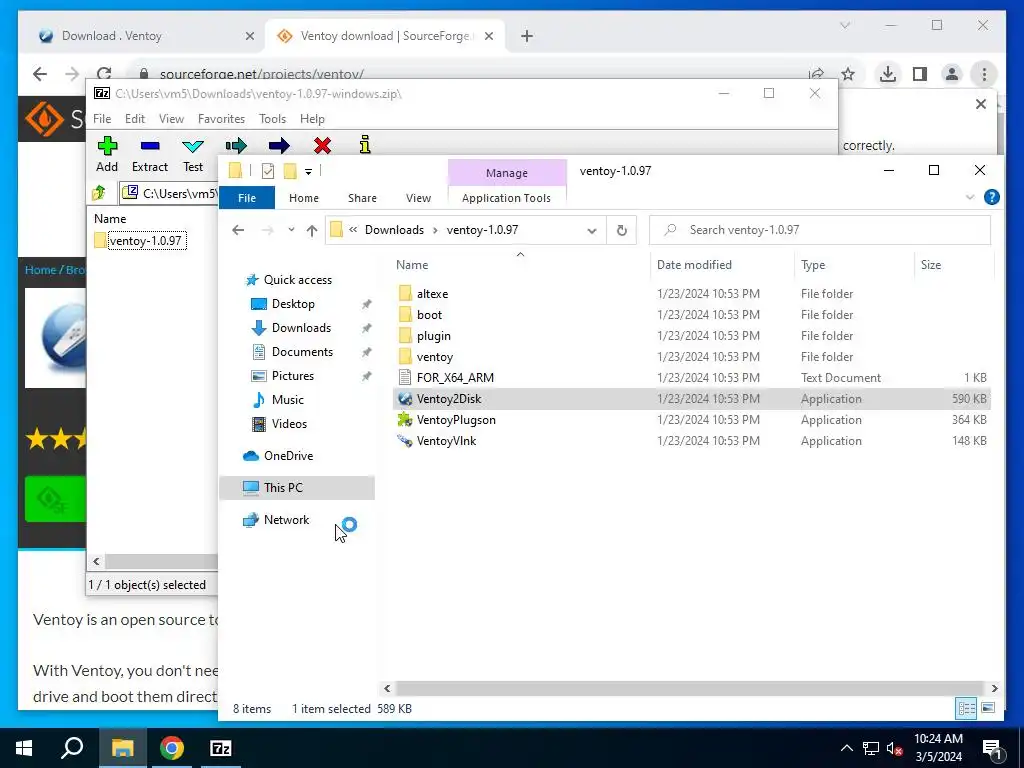Click the Search ventoy-1.0.97 field

pos(820,230)
